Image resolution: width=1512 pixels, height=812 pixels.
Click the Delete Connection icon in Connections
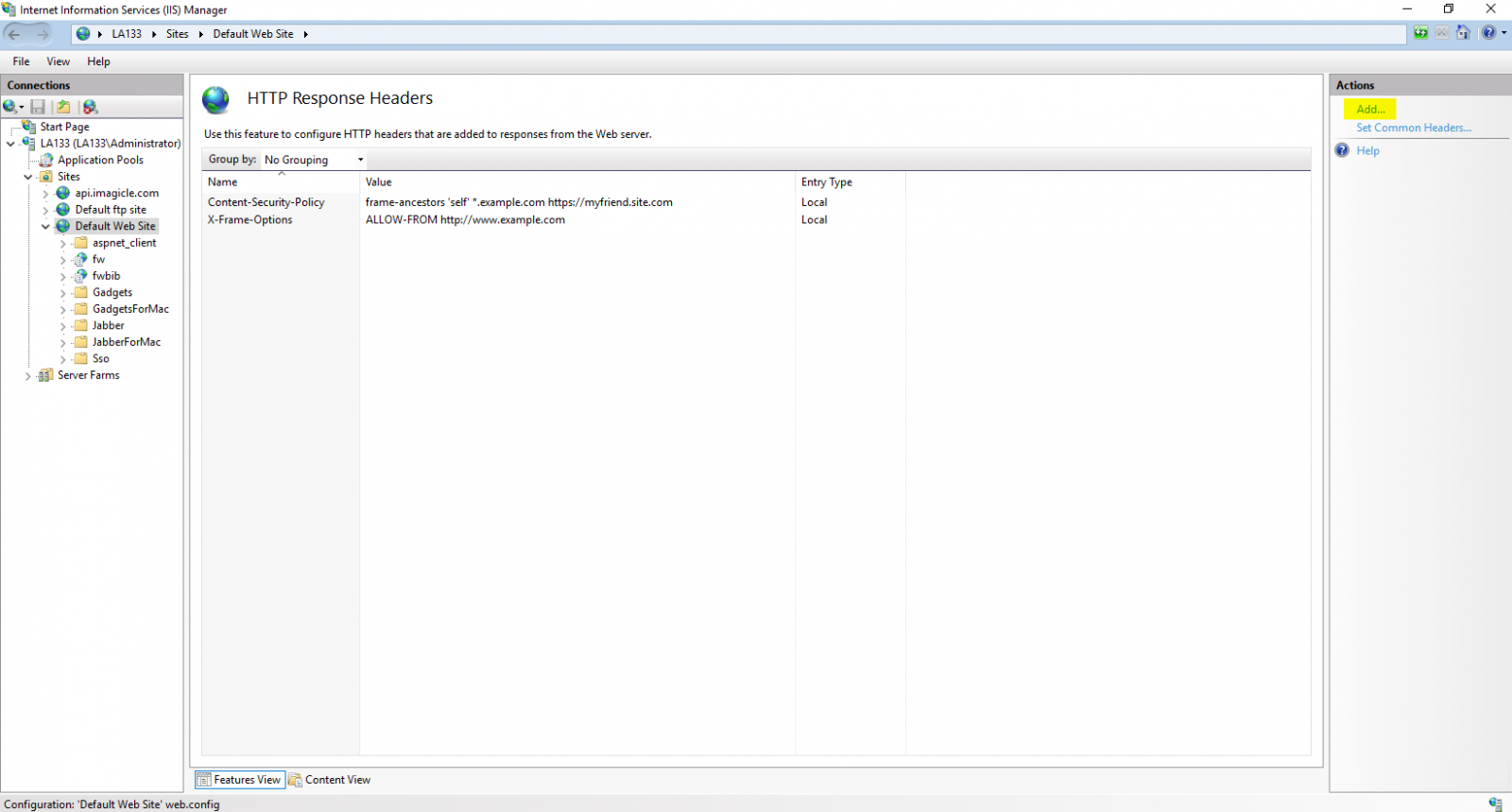(90, 107)
